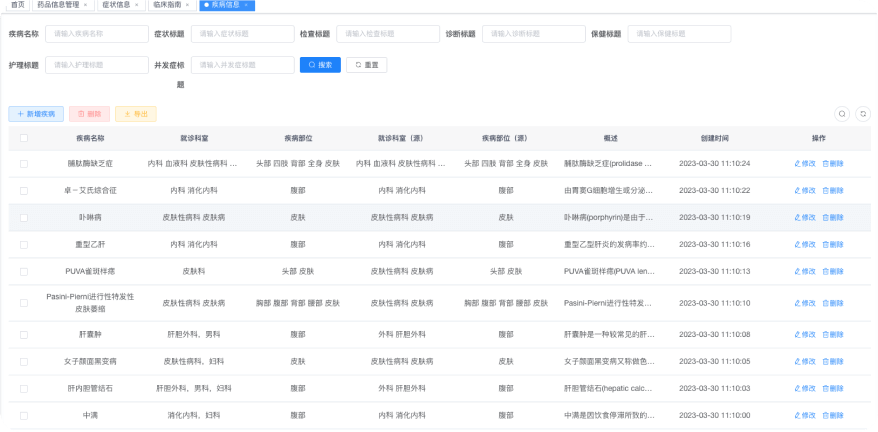Close the 药品信息管理 tab
Viewport: 878px width, 432px height.
85,4
